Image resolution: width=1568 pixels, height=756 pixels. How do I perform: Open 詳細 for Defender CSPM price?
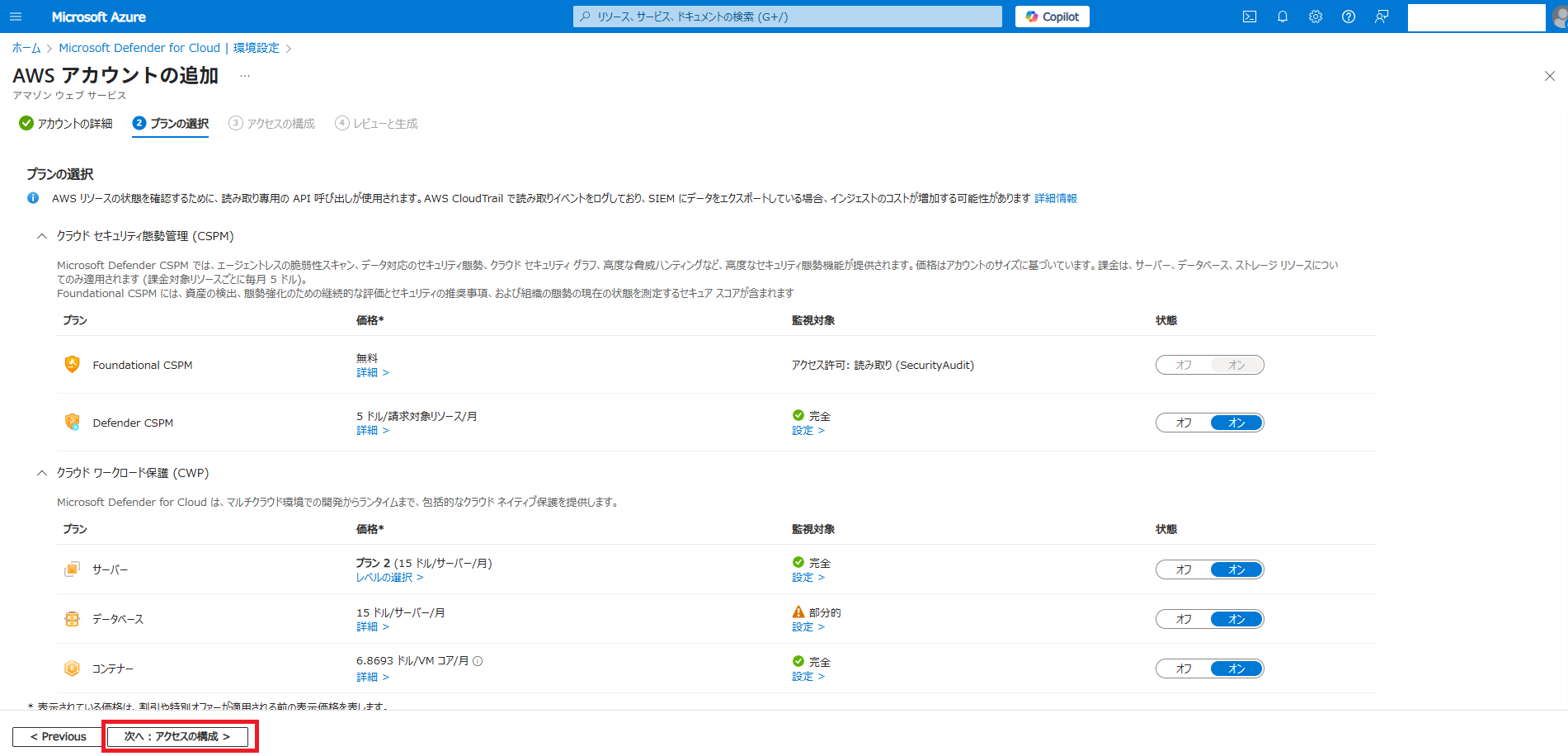click(373, 431)
